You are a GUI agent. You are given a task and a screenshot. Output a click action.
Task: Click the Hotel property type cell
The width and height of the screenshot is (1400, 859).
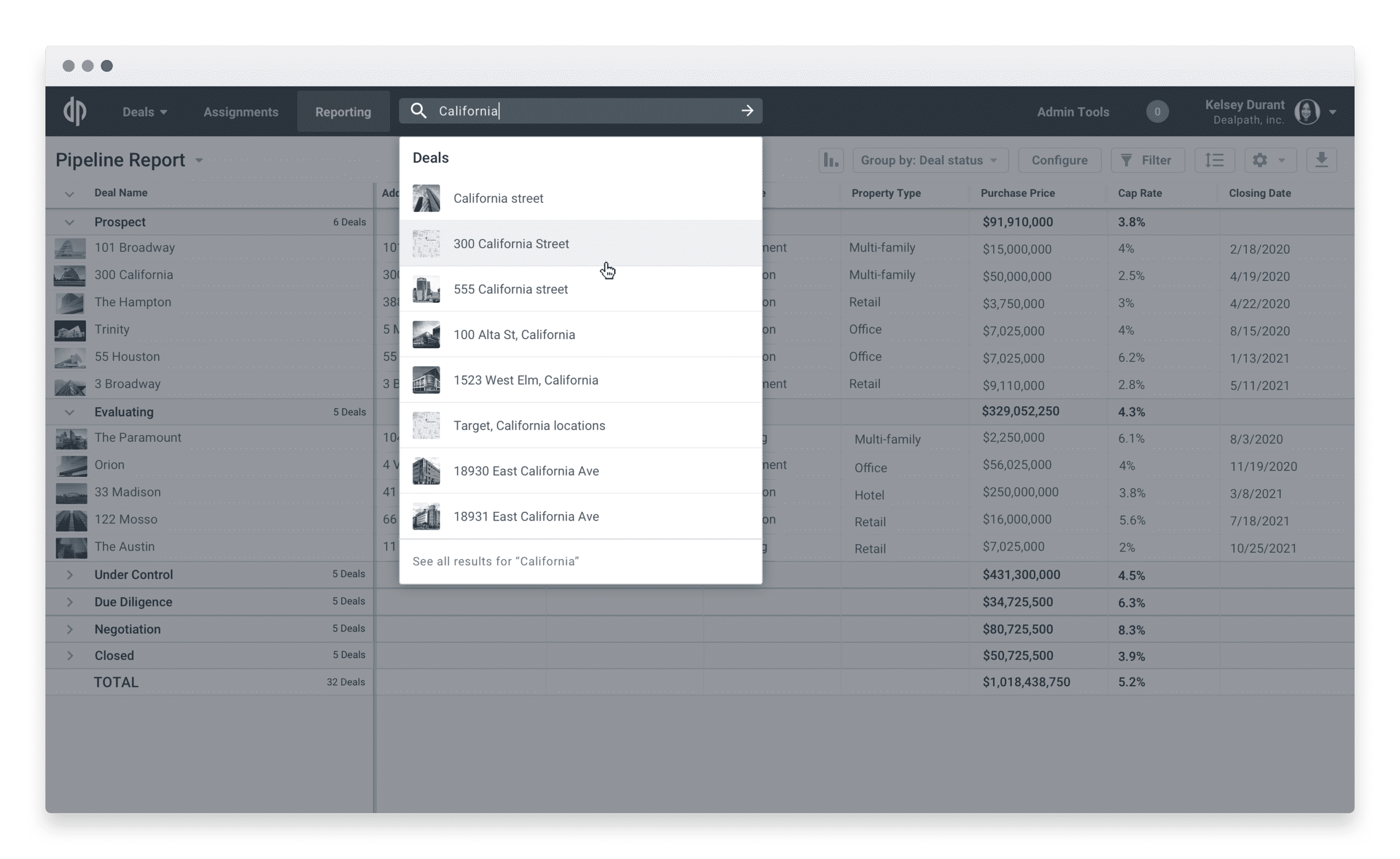(x=869, y=495)
